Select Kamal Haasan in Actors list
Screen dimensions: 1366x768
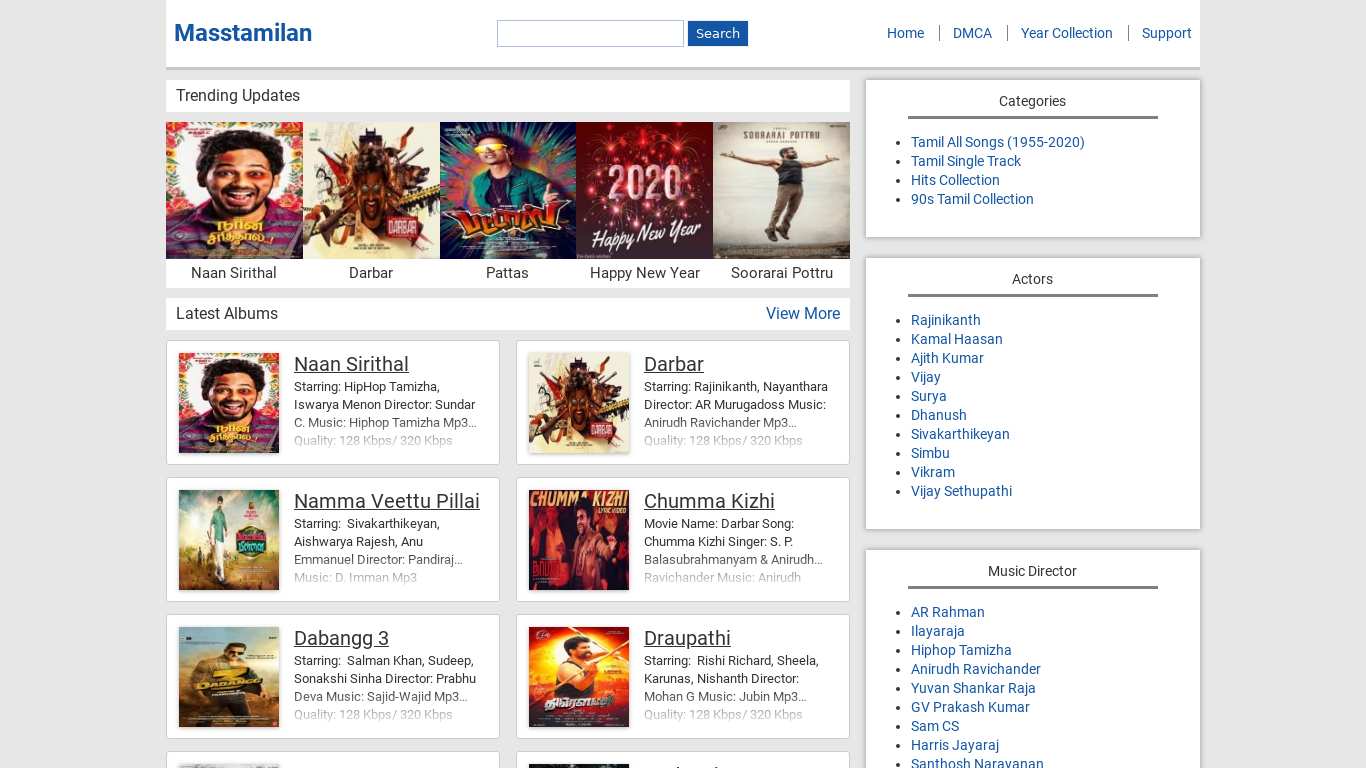click(x=956, y=339)
